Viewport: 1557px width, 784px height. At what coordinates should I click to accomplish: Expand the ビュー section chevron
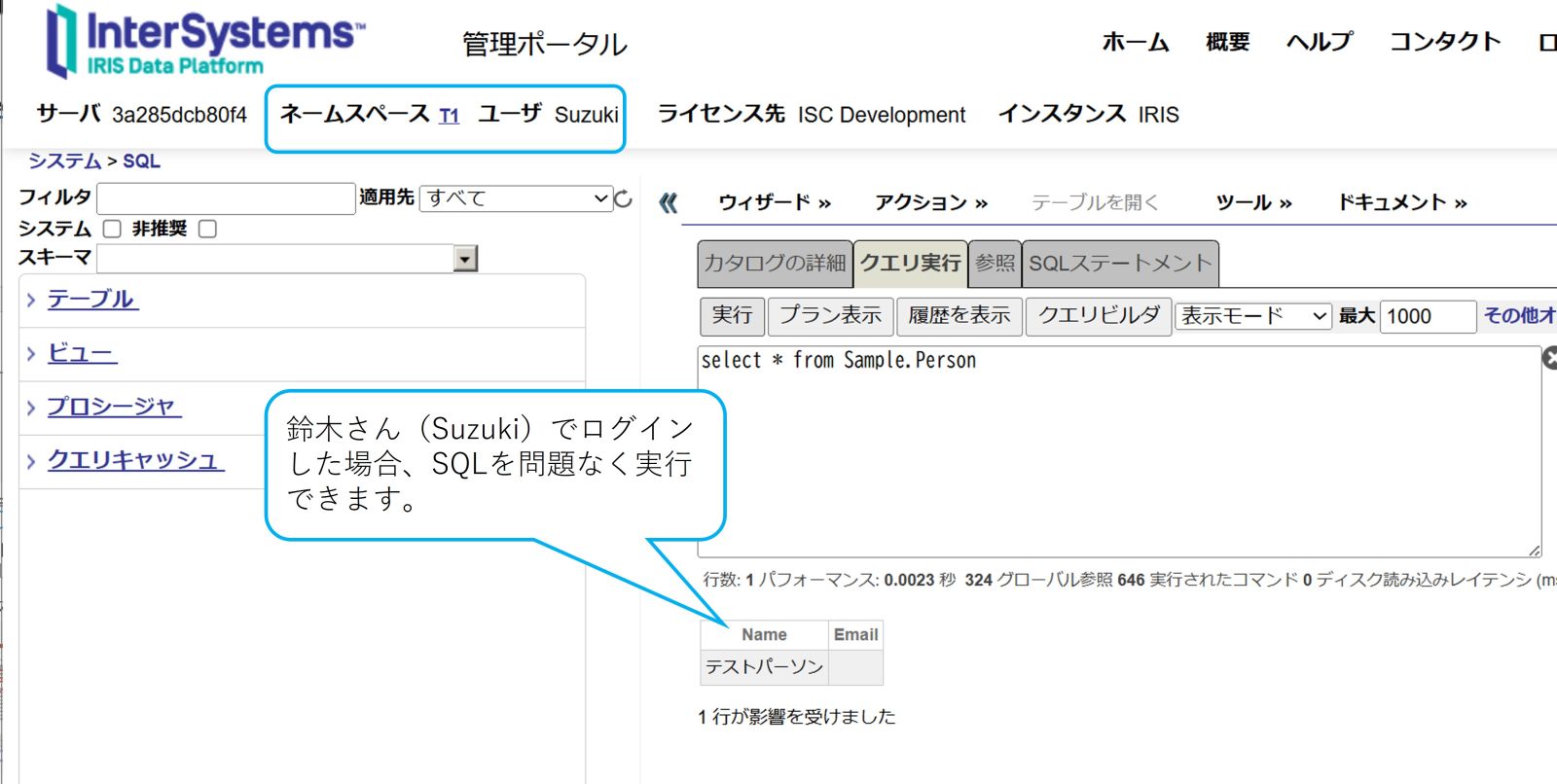click(31, 354)
